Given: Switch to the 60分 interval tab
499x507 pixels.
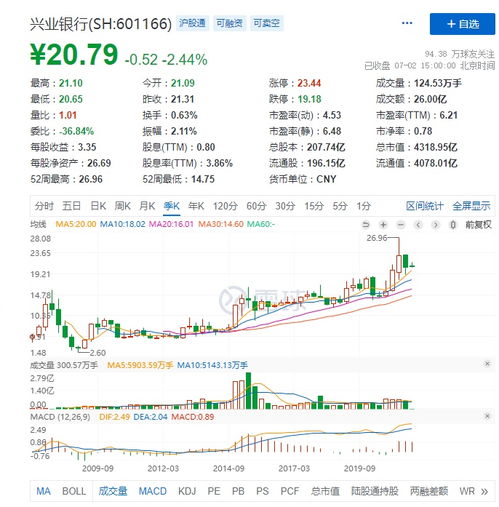Looking at the screenshot, I should (256, 206).
